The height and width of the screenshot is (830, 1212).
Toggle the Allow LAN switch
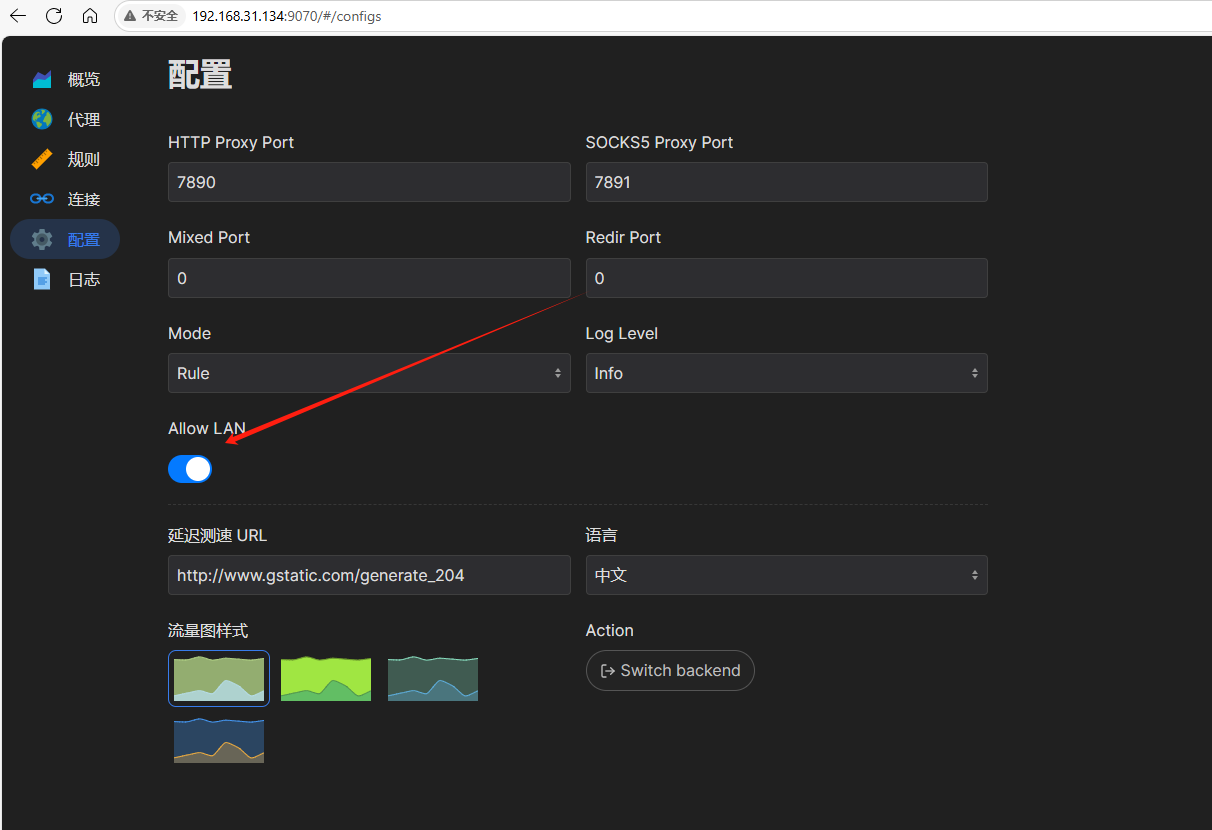tap(190, 469)
